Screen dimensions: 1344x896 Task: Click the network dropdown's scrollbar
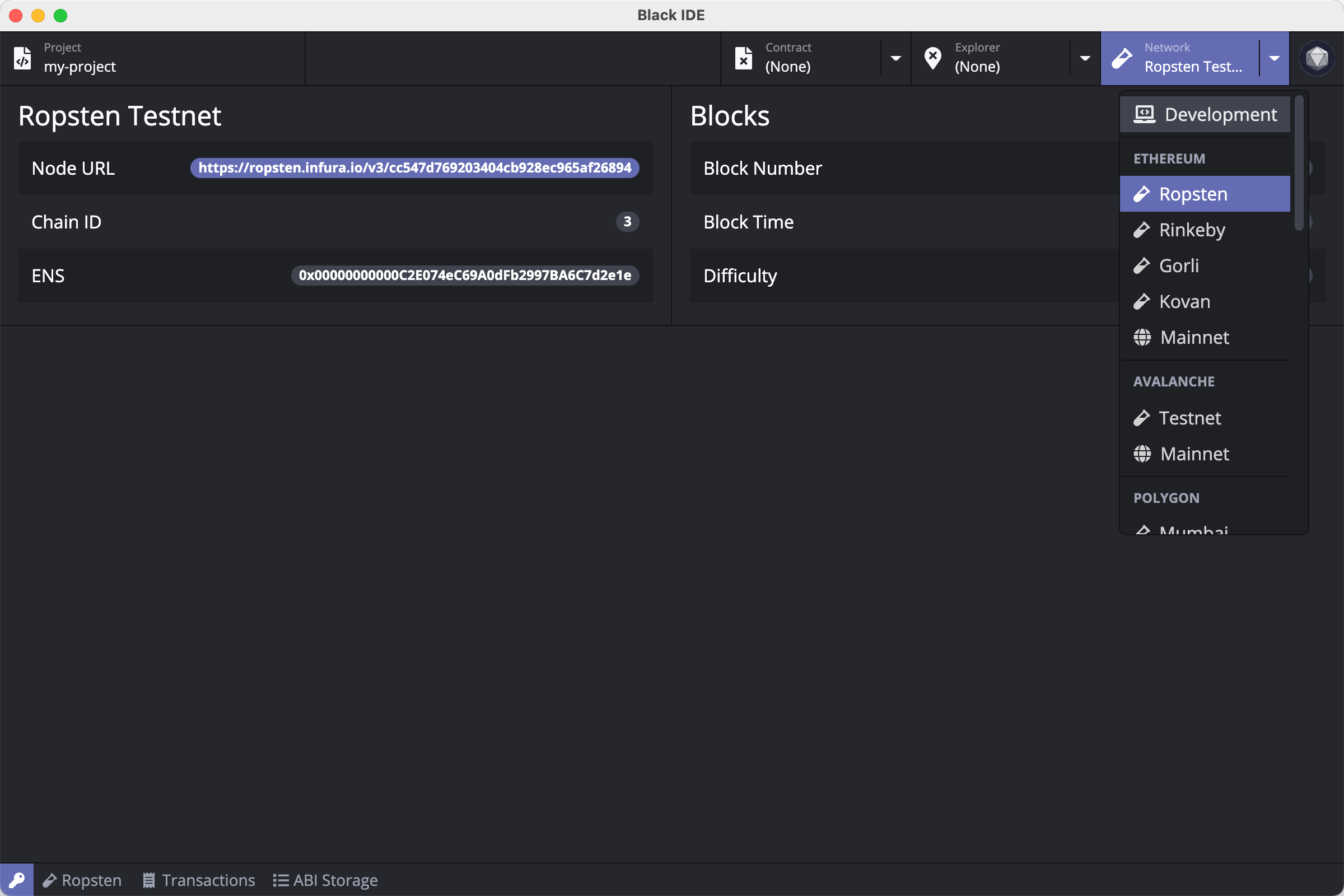pos(1299,164)
